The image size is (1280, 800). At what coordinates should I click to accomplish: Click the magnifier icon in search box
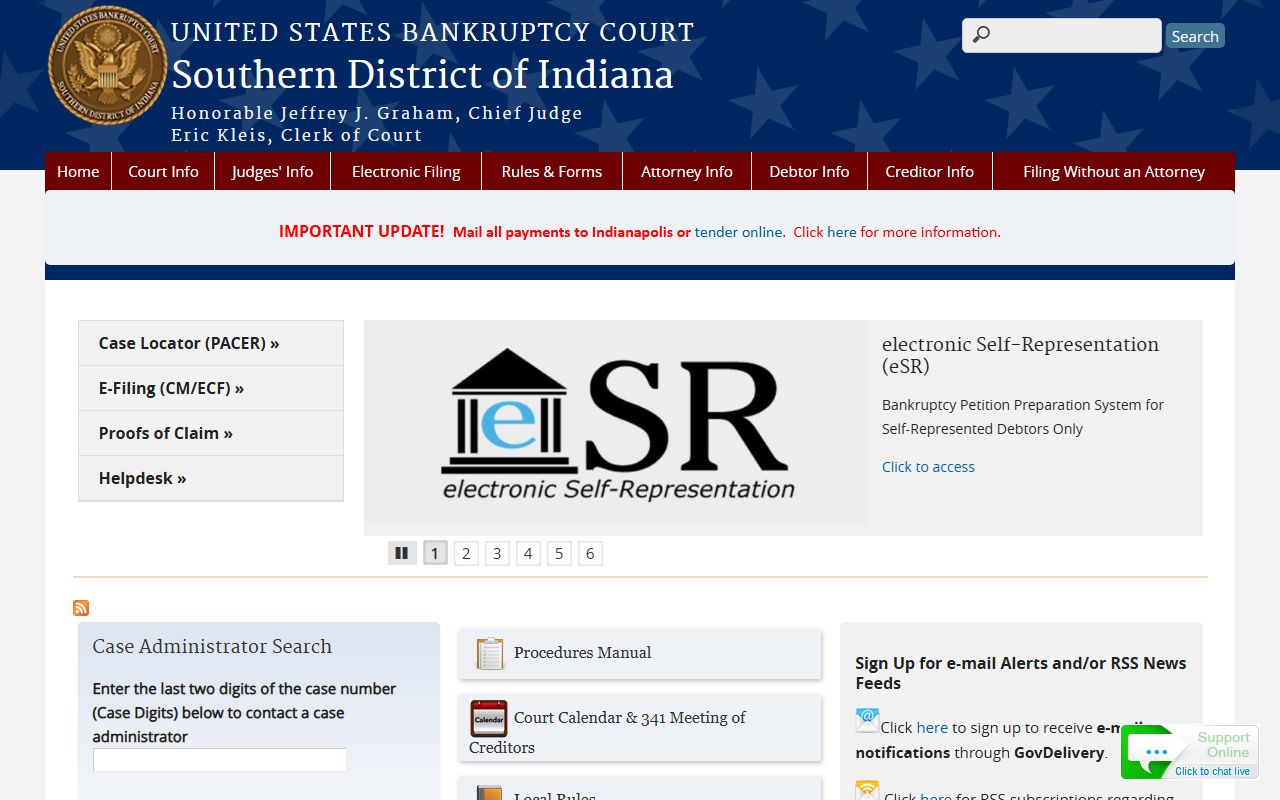coord(981,35)
